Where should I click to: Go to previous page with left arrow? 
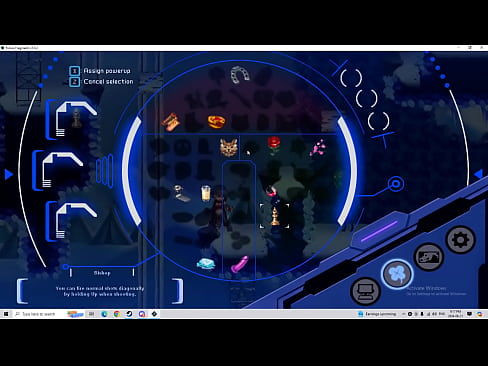click(9, 174)
